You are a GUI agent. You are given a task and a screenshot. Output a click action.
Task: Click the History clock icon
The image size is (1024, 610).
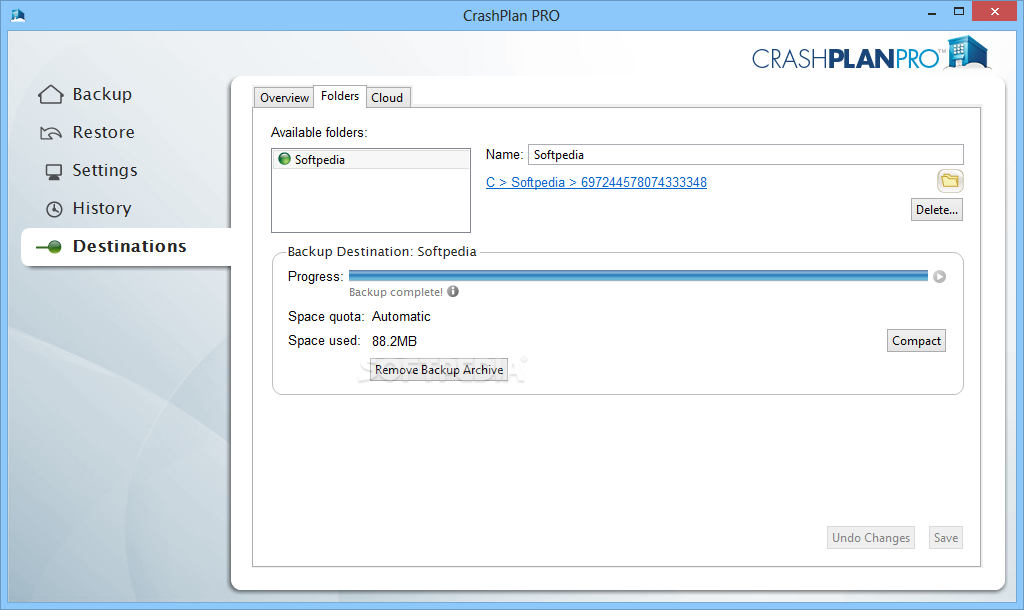54,209
